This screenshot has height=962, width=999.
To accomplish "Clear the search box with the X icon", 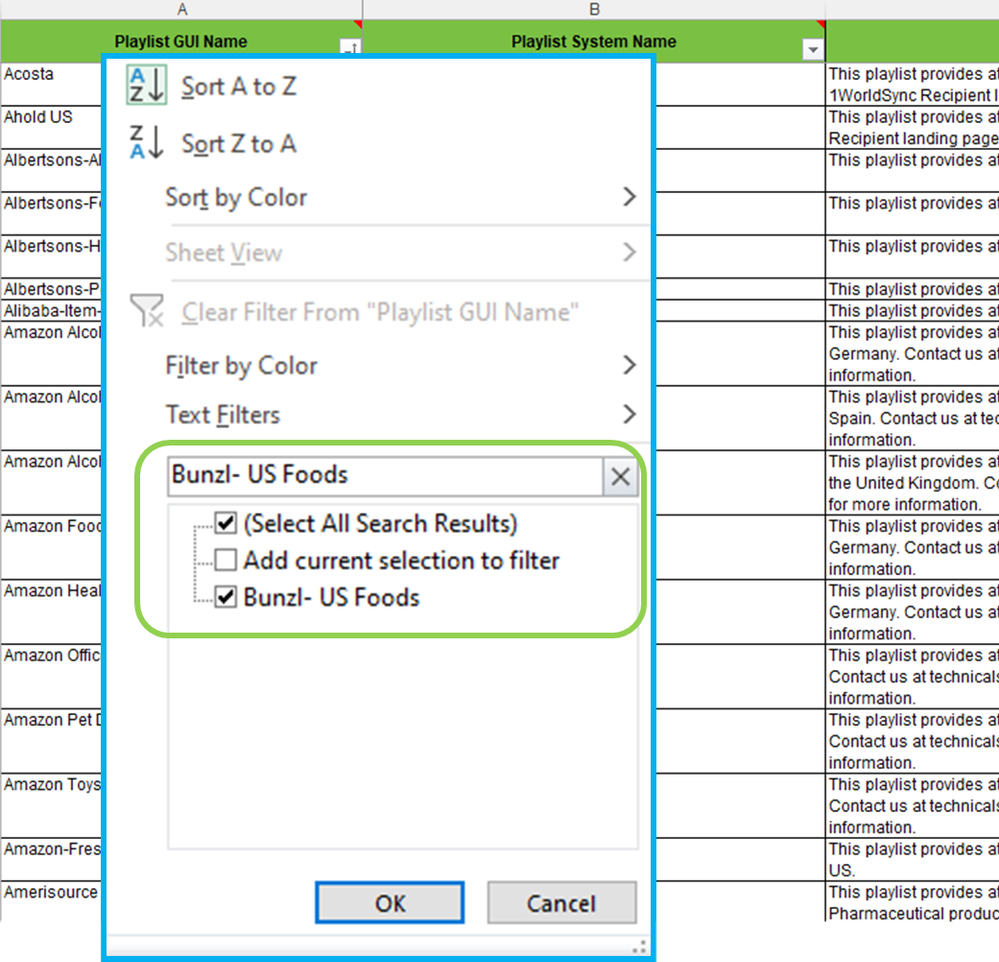I will [620, 477].
